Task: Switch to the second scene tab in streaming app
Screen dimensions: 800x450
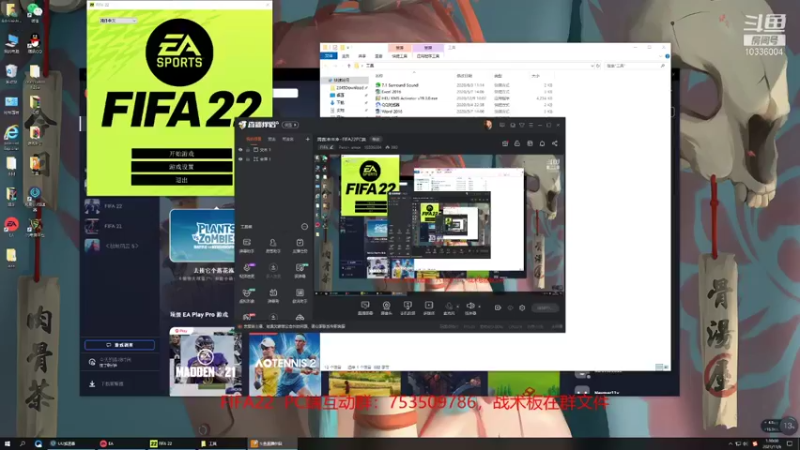Action: (272, 139)
